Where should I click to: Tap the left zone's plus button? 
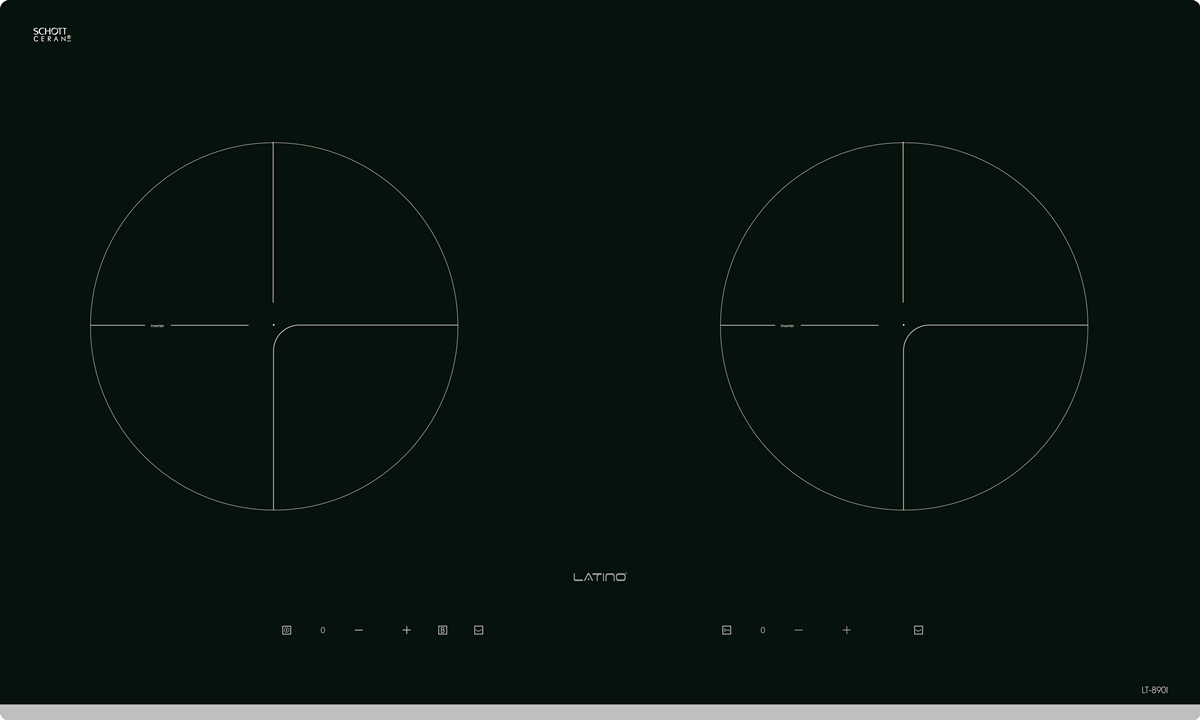(407, 630)
